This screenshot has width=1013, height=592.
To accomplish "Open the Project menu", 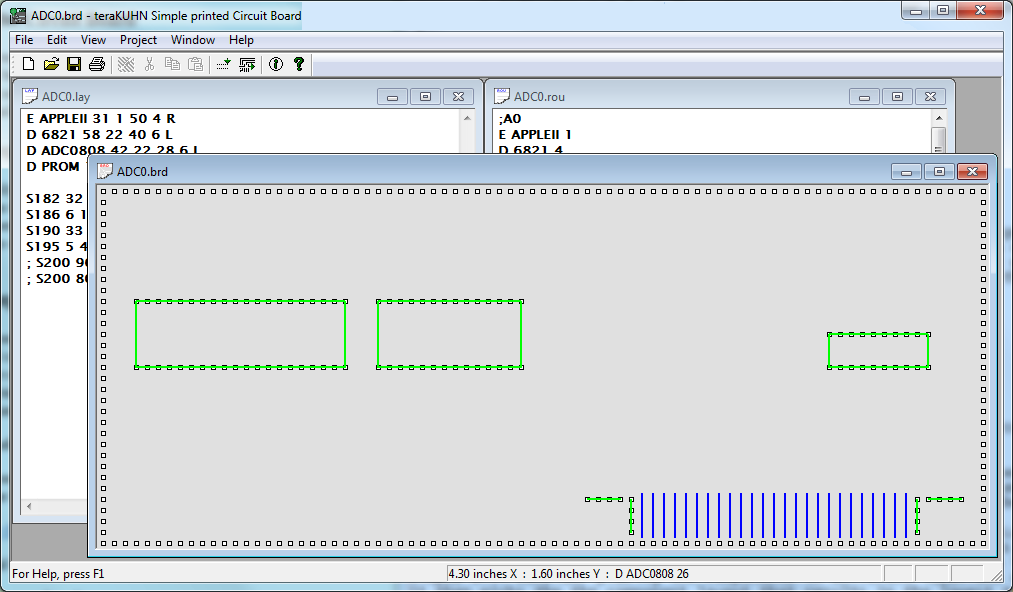I will coord(138,40).
